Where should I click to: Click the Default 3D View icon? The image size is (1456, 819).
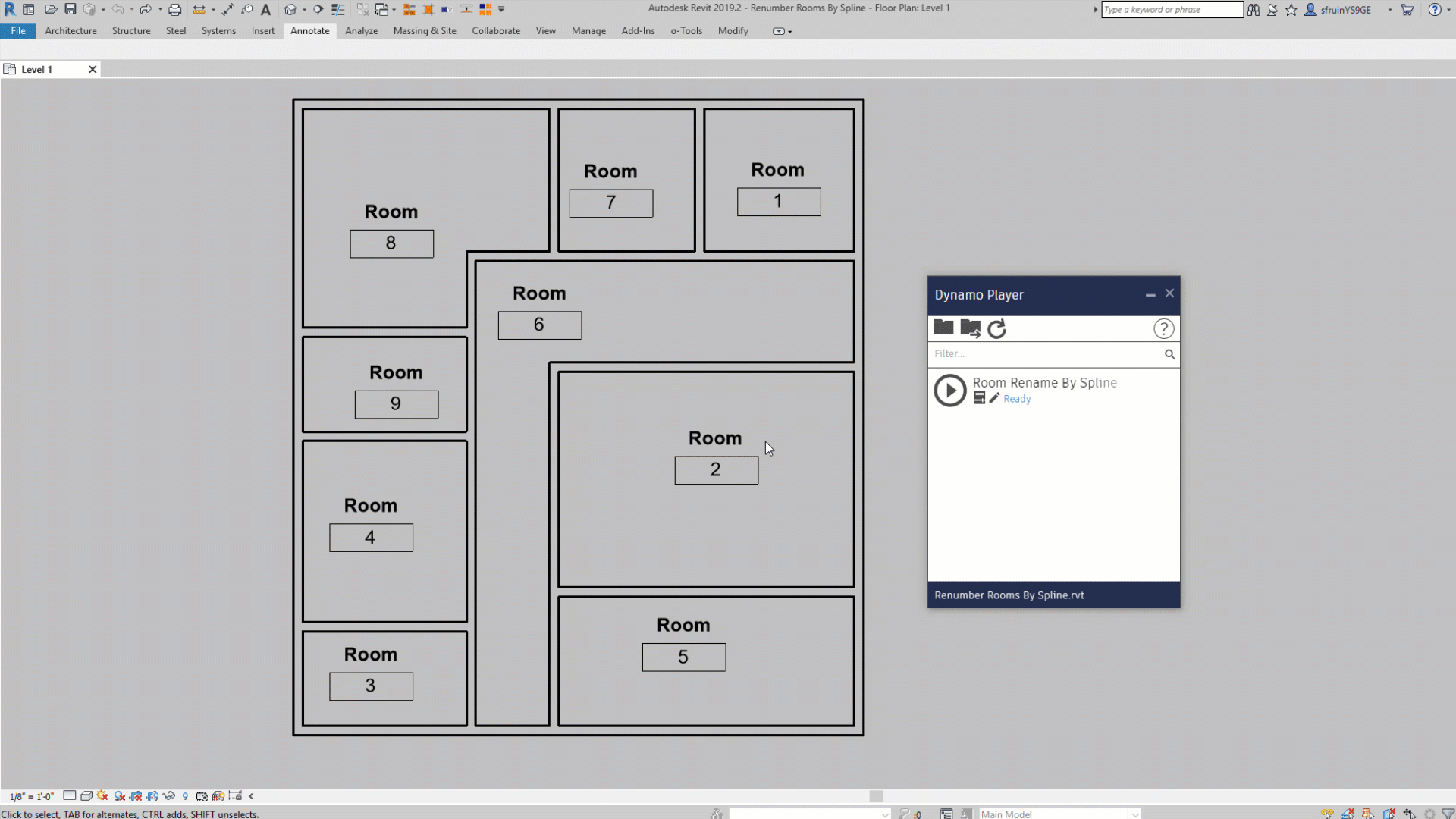(x=290, y=9)
